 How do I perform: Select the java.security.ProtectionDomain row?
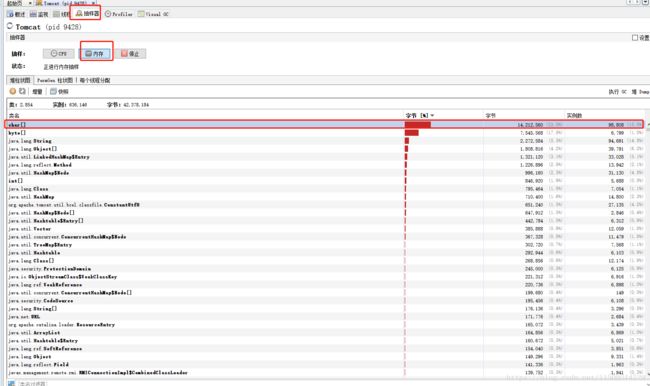(x=325, y=268)
